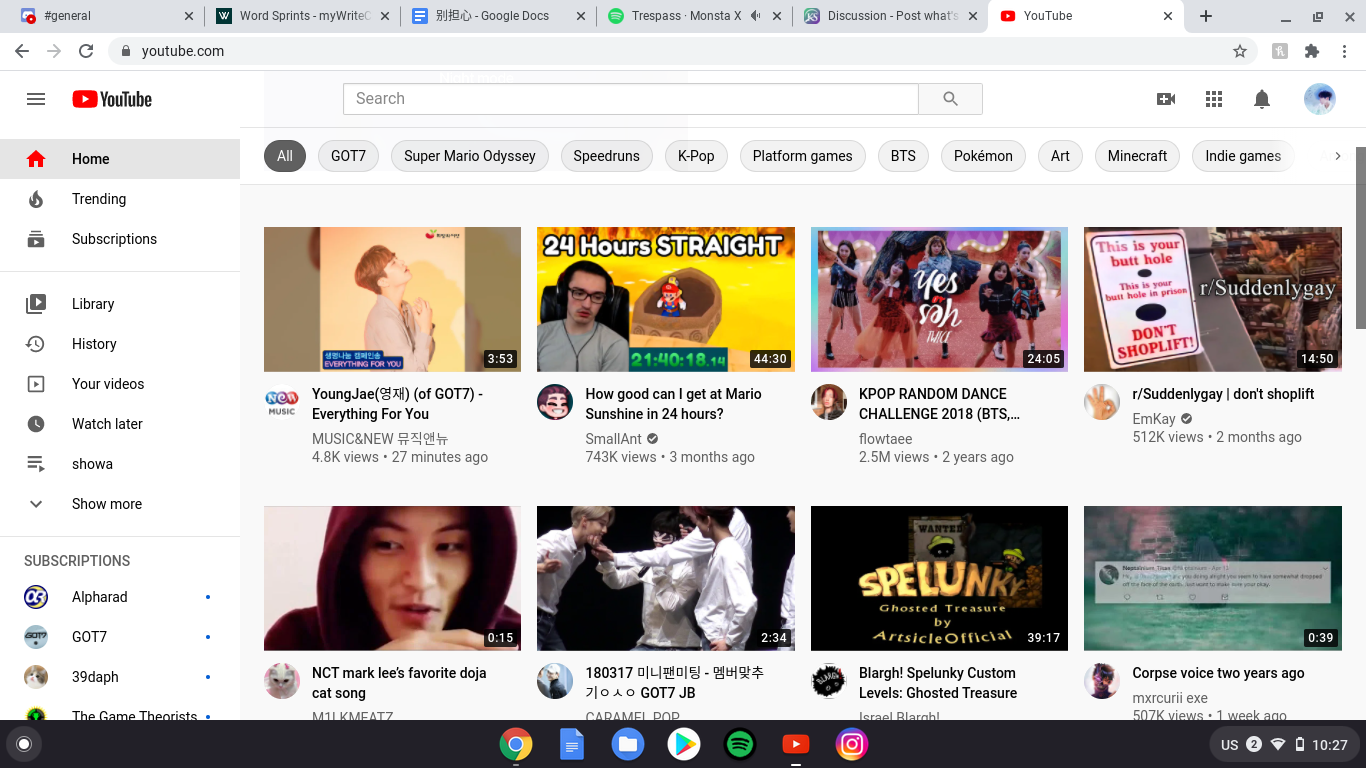
Task: Switch to the Google Docs tab
Action: pyautogui.click(x=498, y=16)
